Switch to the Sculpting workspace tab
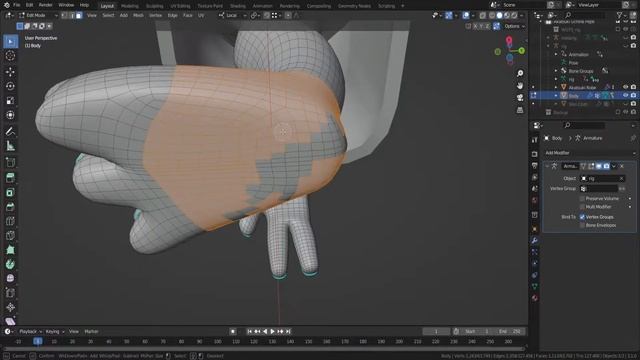This screenshot has height=360, width=640. [x=154, y=6]
